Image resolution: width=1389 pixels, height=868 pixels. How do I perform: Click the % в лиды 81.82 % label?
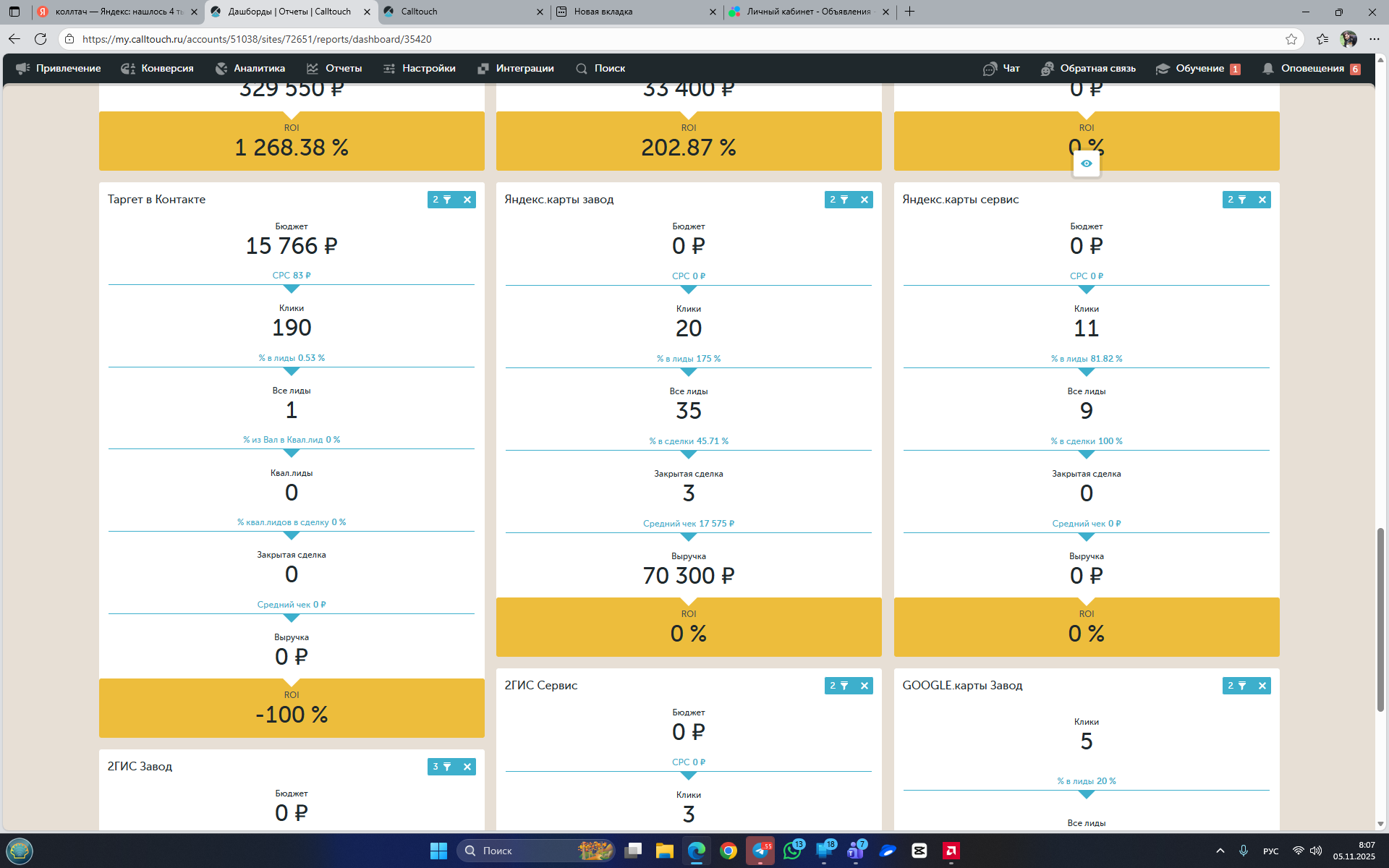1087,359
